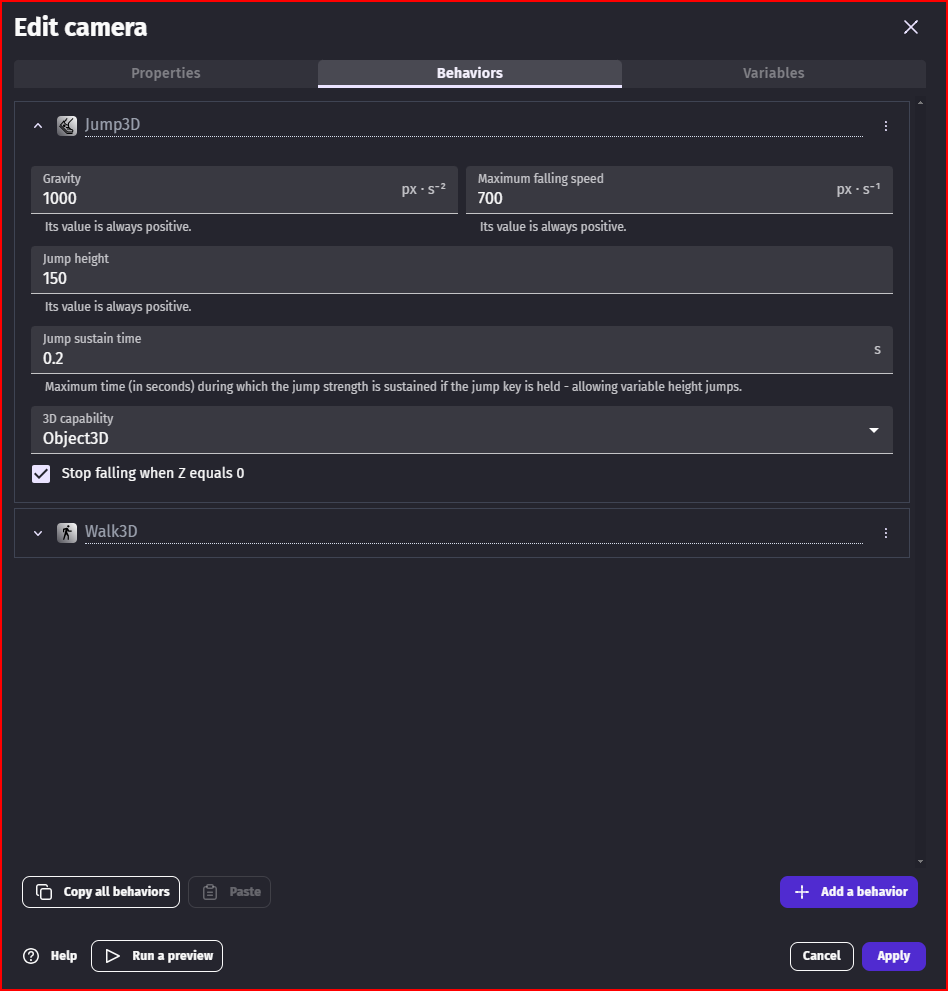Click the Jump3D behavior icon

point(67,126)
